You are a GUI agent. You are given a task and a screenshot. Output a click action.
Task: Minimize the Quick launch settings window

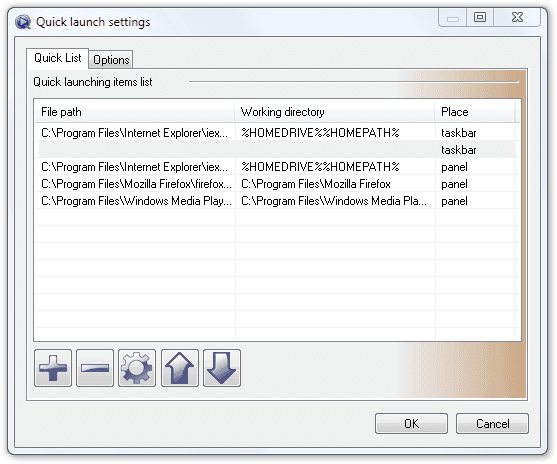pos(453,18)
